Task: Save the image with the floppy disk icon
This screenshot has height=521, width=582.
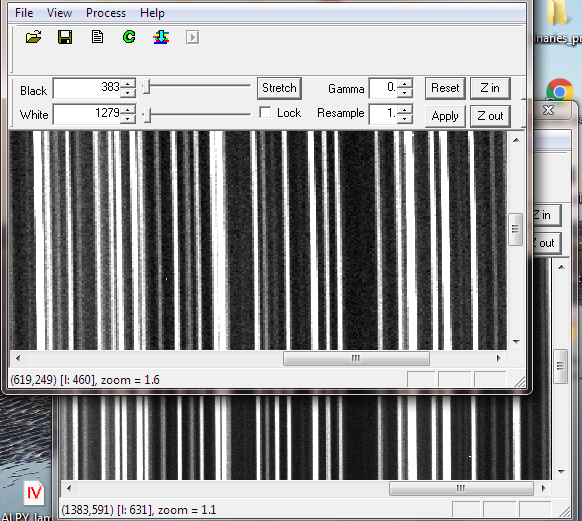Action: (x=65, y=37)
